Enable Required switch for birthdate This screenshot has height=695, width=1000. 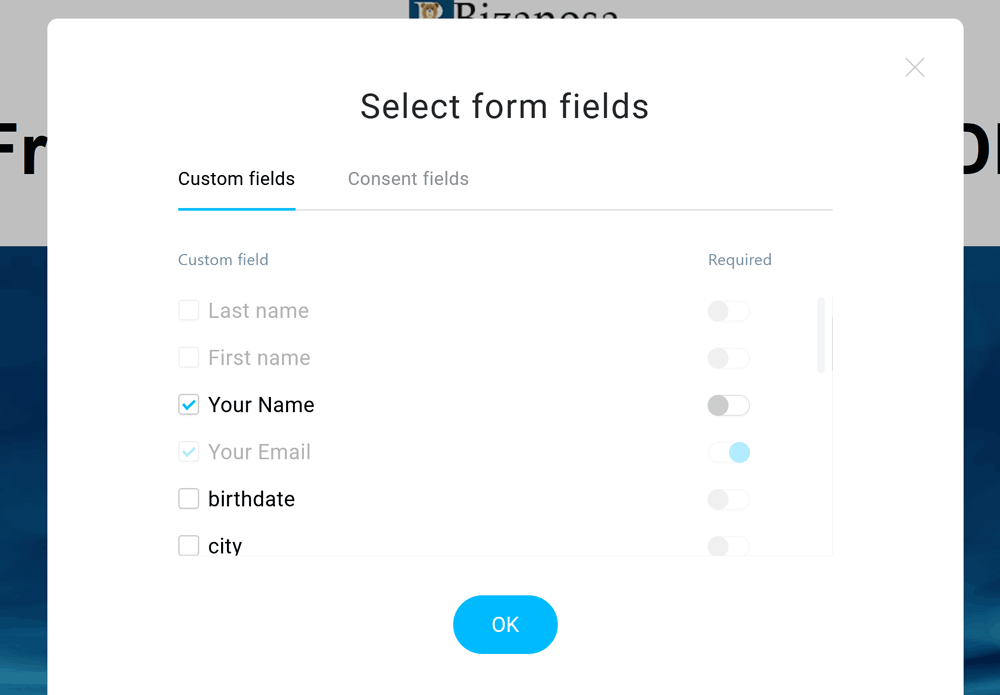728,499
